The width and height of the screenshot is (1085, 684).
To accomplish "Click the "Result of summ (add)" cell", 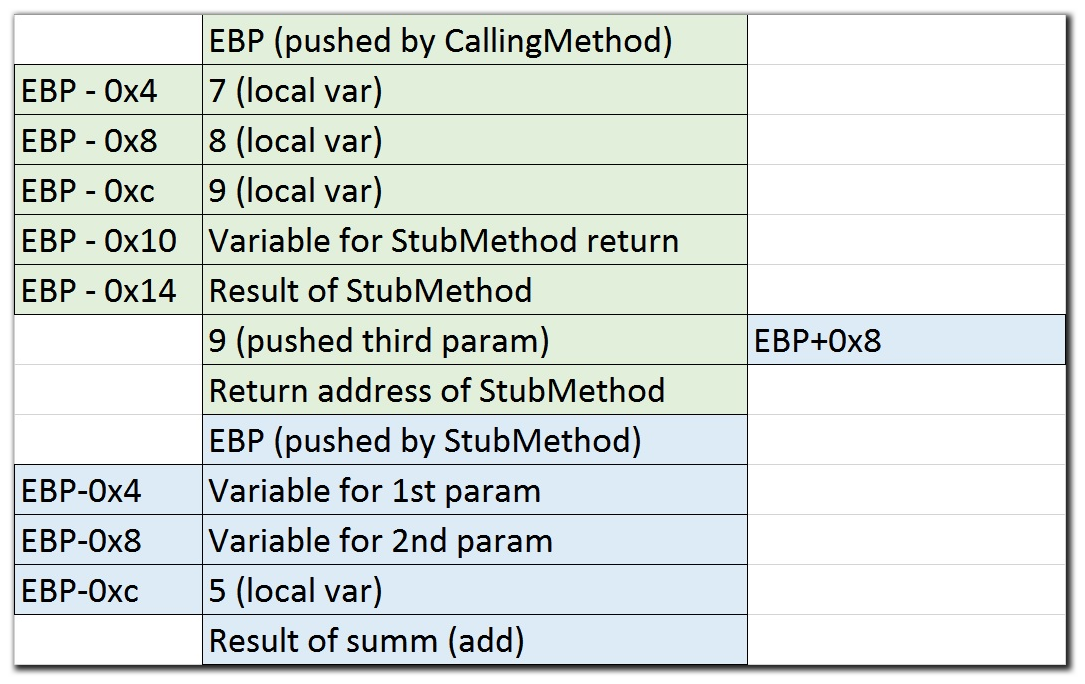I will pyautogui.click(x=474, y=640).
